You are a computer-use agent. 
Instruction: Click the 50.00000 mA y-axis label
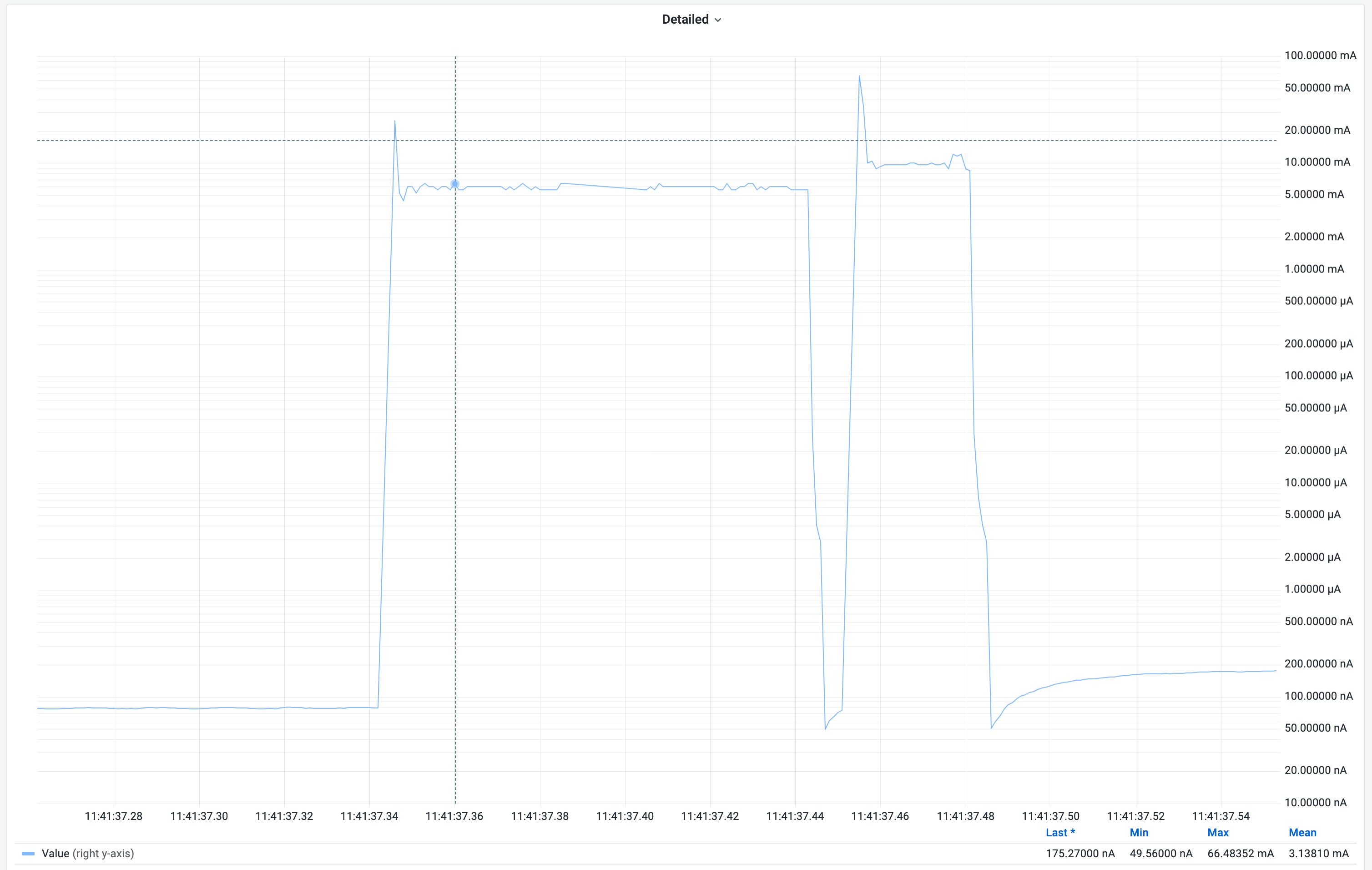click(x=1317, y=88)
